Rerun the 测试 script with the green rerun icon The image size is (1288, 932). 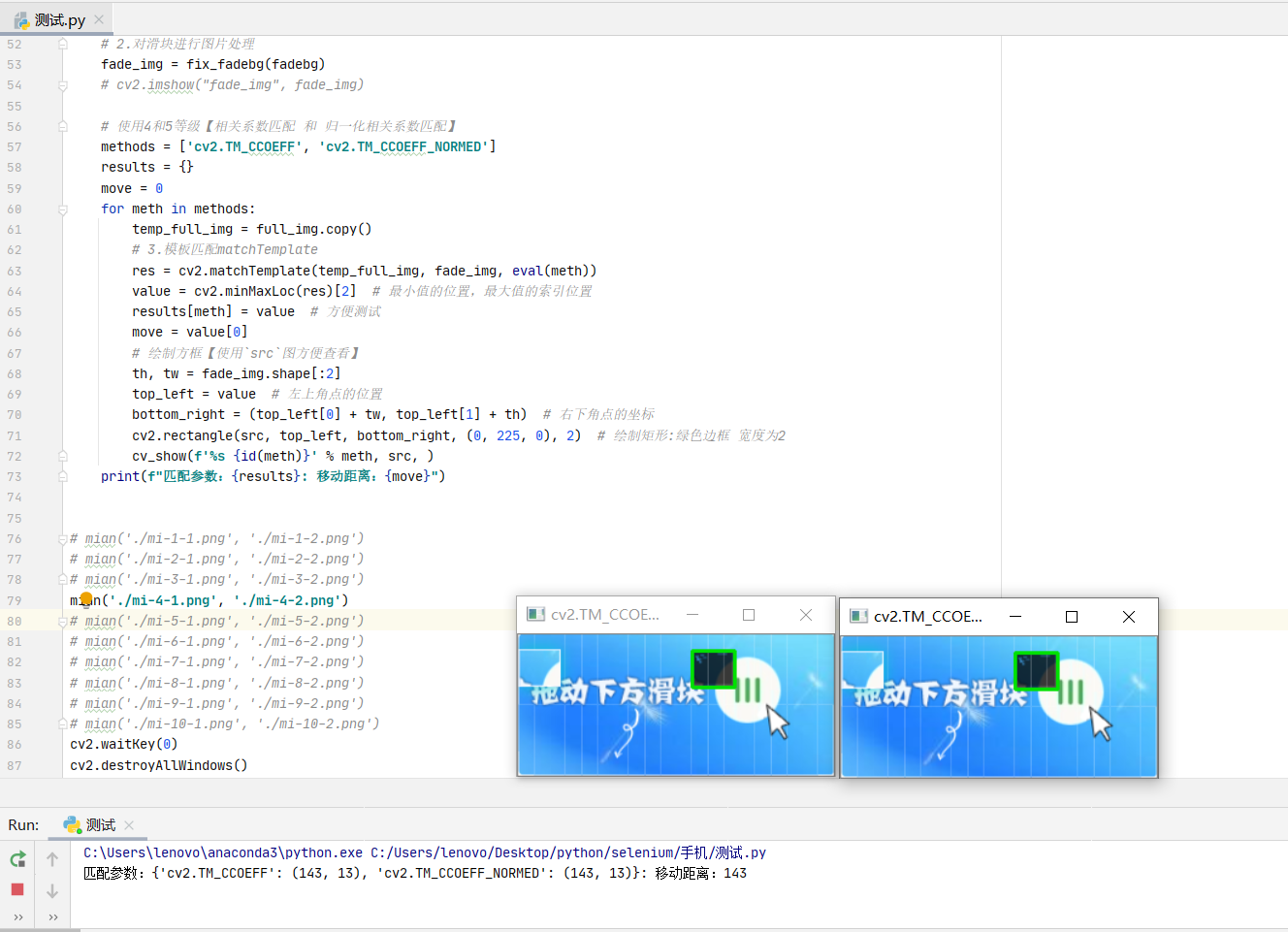point(17,858)
